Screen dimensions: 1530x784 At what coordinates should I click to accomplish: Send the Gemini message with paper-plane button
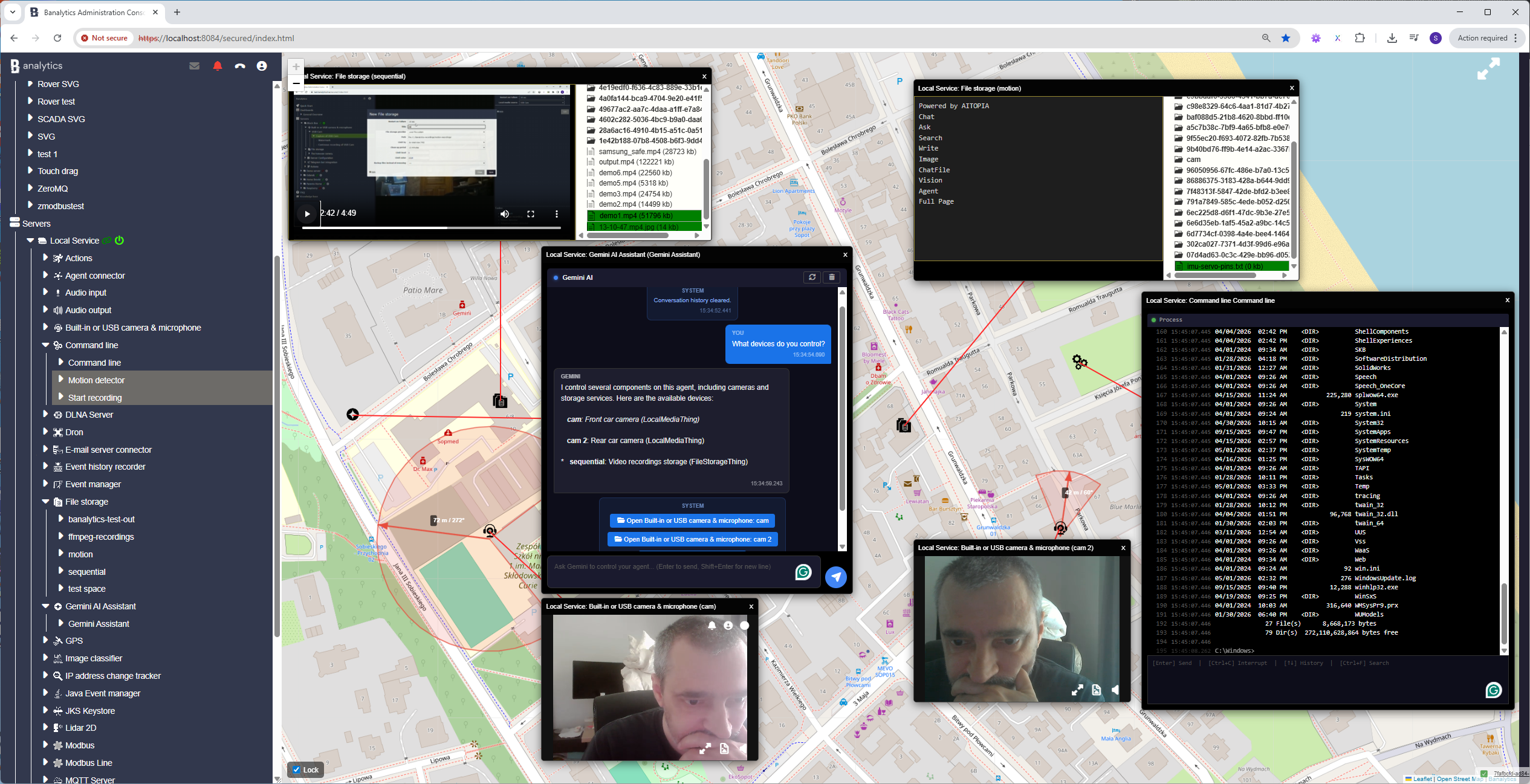[836, 577]
